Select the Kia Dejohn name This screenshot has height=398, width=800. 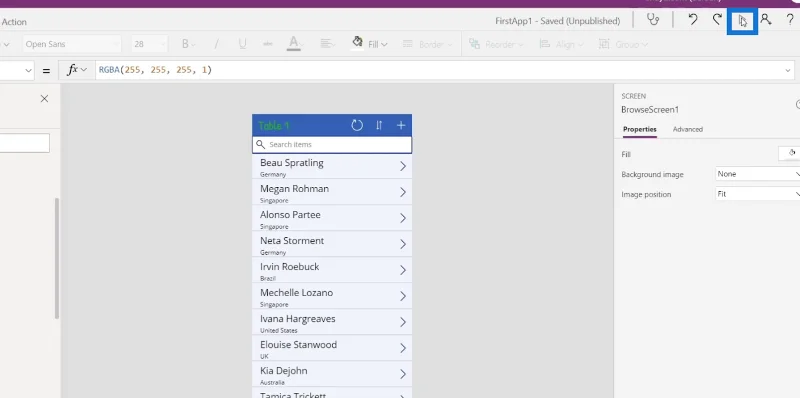pos(284,371)
